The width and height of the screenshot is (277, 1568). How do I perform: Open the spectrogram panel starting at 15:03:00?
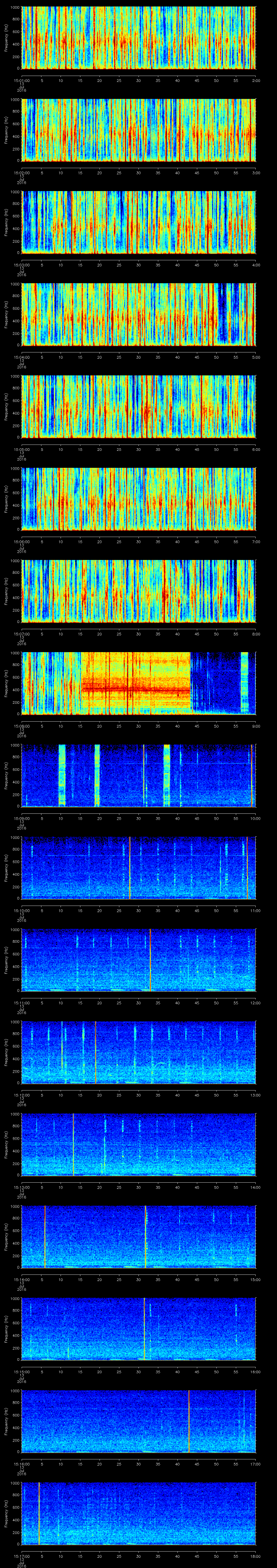pos(138,222)
